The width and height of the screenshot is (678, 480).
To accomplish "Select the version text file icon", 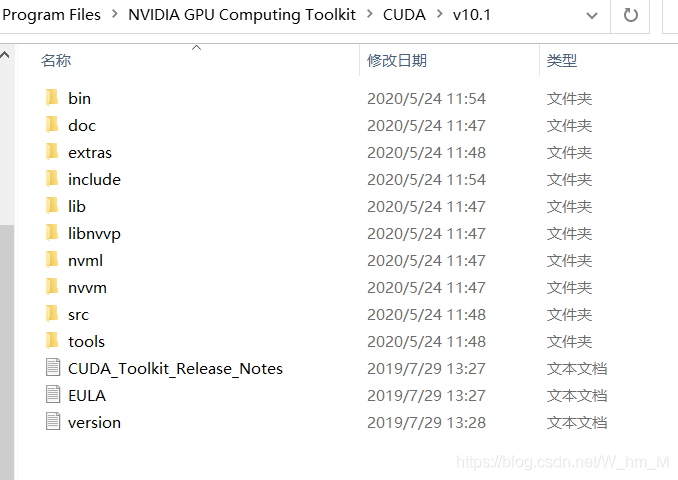I will pos(53,422).
